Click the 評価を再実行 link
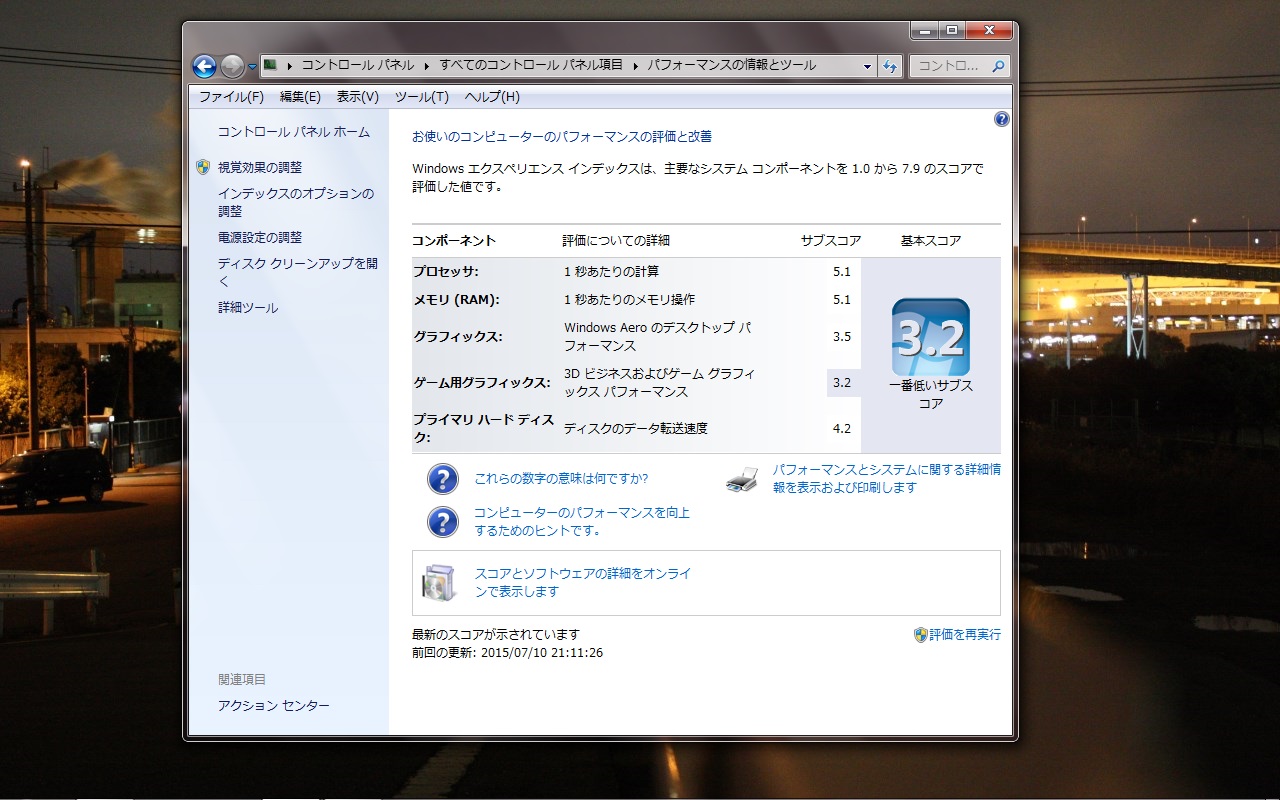The width and height of the screenshot is (1280, 800). click(x=964, y=635)
